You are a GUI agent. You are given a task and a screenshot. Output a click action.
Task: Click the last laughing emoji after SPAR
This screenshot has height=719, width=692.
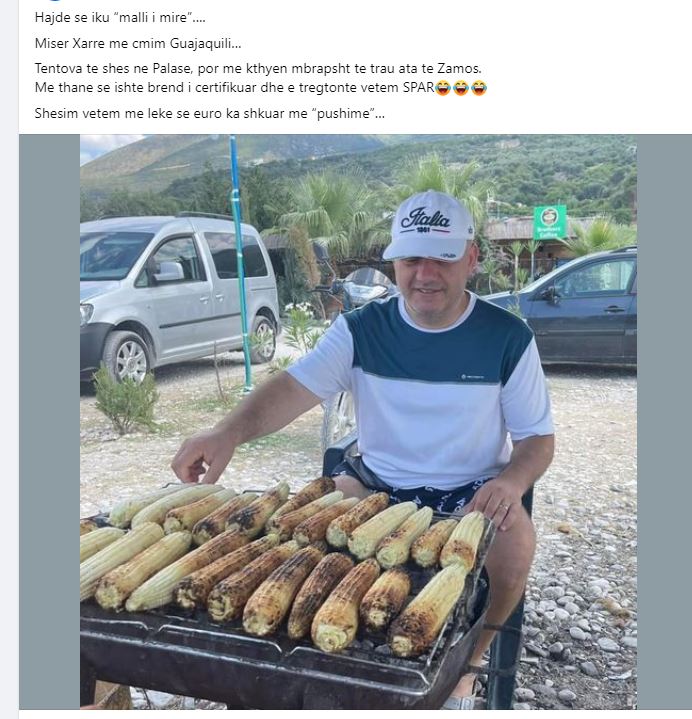point(479,88)
